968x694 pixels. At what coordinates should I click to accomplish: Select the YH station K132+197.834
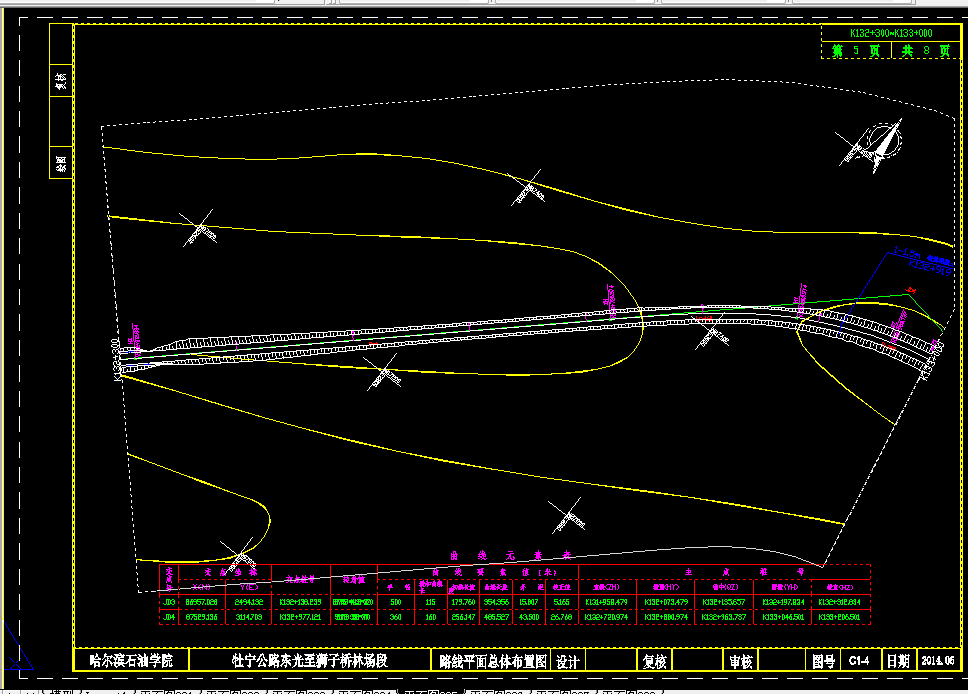(x=783, y=602)
